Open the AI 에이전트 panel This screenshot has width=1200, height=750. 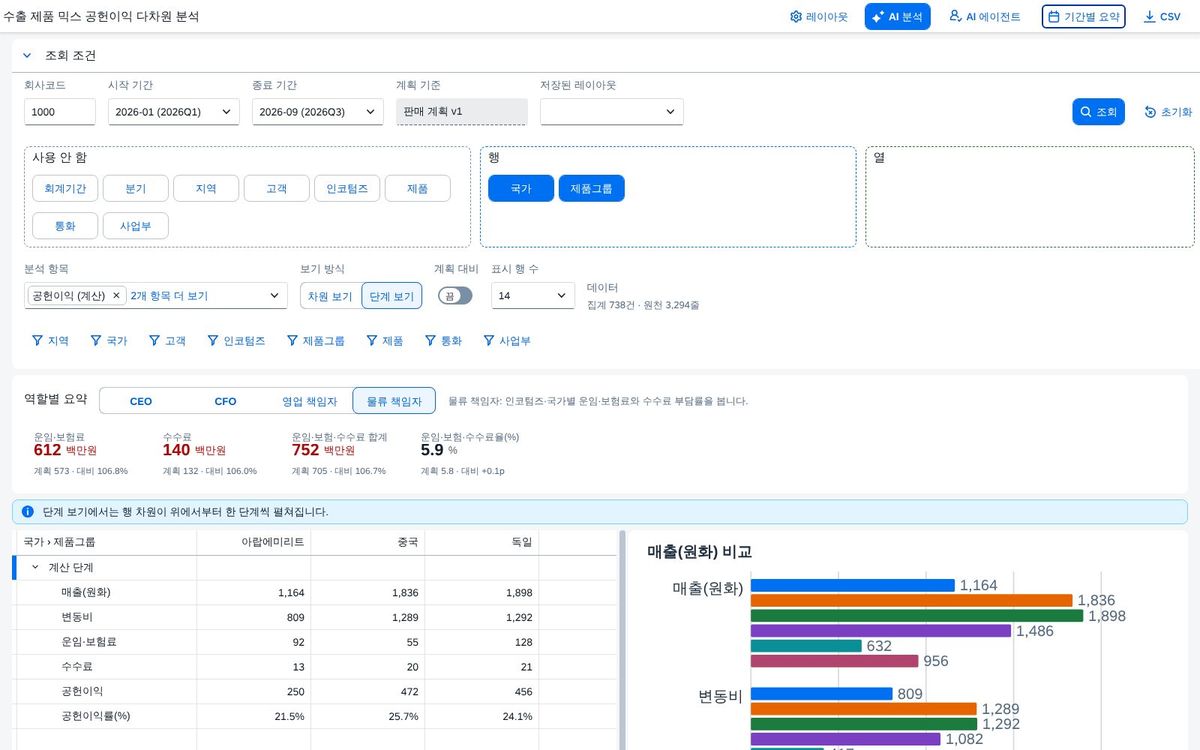coord(985,17)
